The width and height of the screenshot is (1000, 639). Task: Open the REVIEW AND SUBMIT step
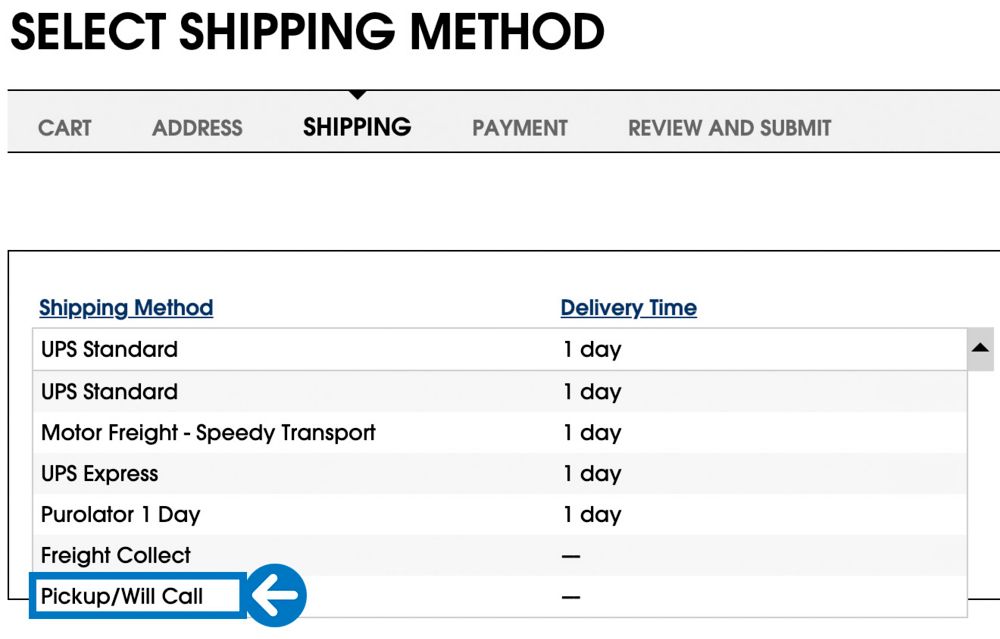729,128
